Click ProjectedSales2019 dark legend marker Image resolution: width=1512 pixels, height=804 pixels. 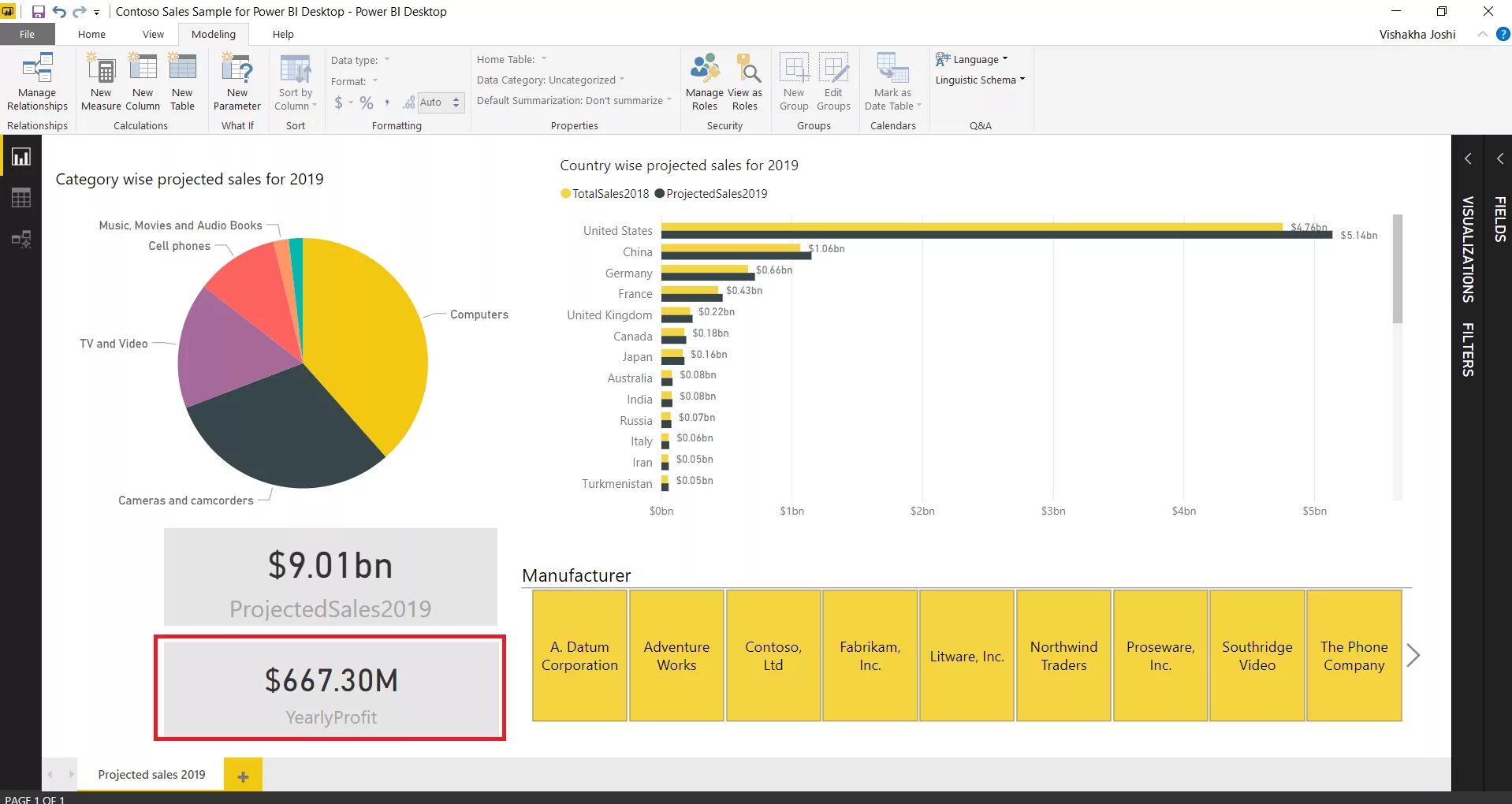tap(660, 194)
